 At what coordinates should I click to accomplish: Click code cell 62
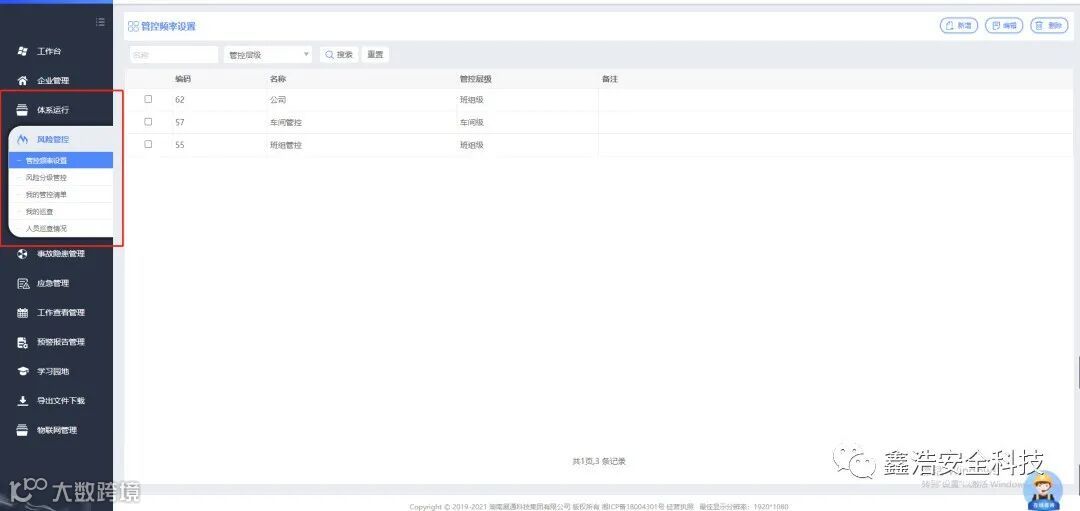tap(180, 100)
